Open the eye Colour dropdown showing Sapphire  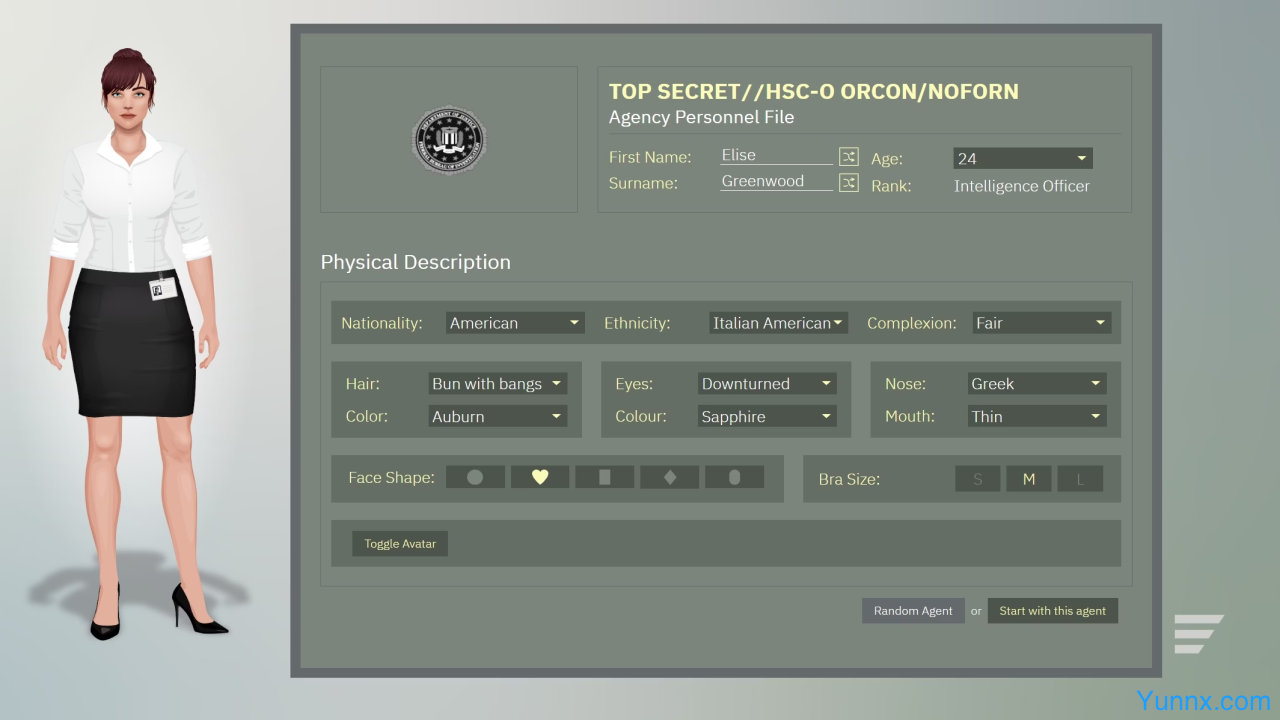click(x=767, y=417)
